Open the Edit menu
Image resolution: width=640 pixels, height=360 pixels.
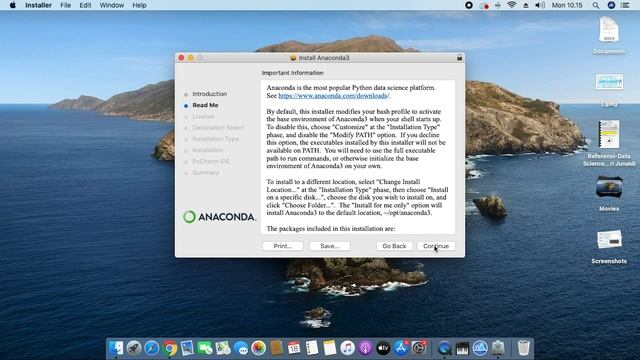pyautogui.click(x=85, y=5)
